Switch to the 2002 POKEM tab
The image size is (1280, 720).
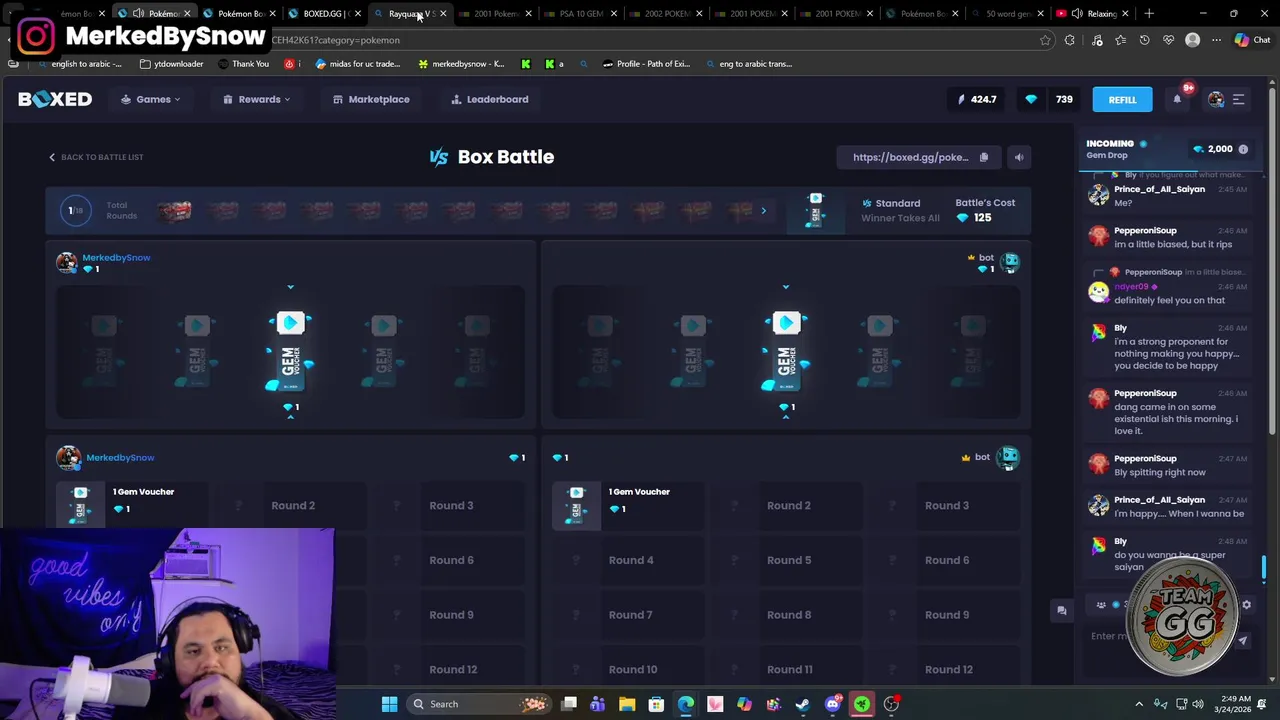pyautogui.click(x=666, y=13)
